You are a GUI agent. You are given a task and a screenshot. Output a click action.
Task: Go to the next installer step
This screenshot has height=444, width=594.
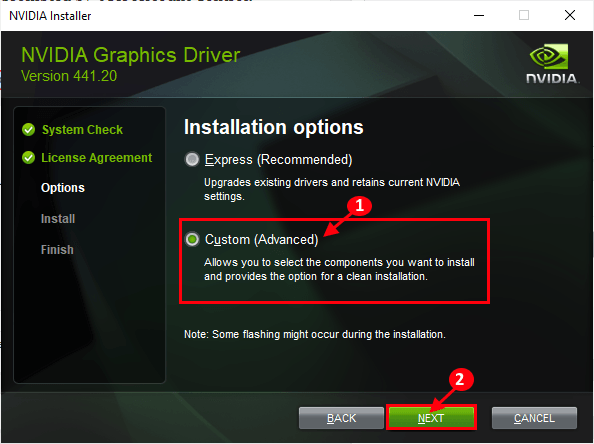point(431,418)
